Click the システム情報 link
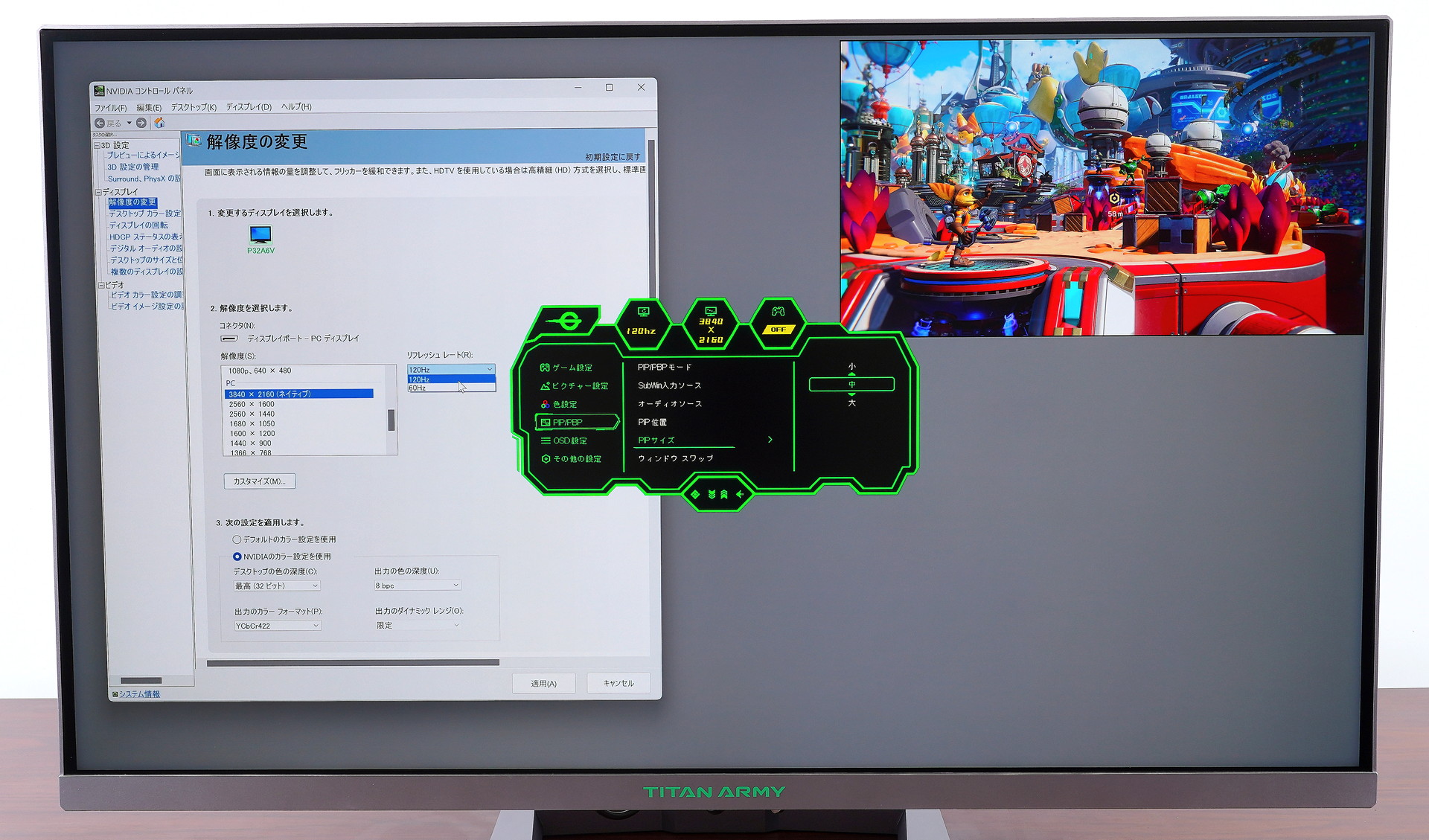The height and width of the screenshot is (840, 1429). point(139,694)
